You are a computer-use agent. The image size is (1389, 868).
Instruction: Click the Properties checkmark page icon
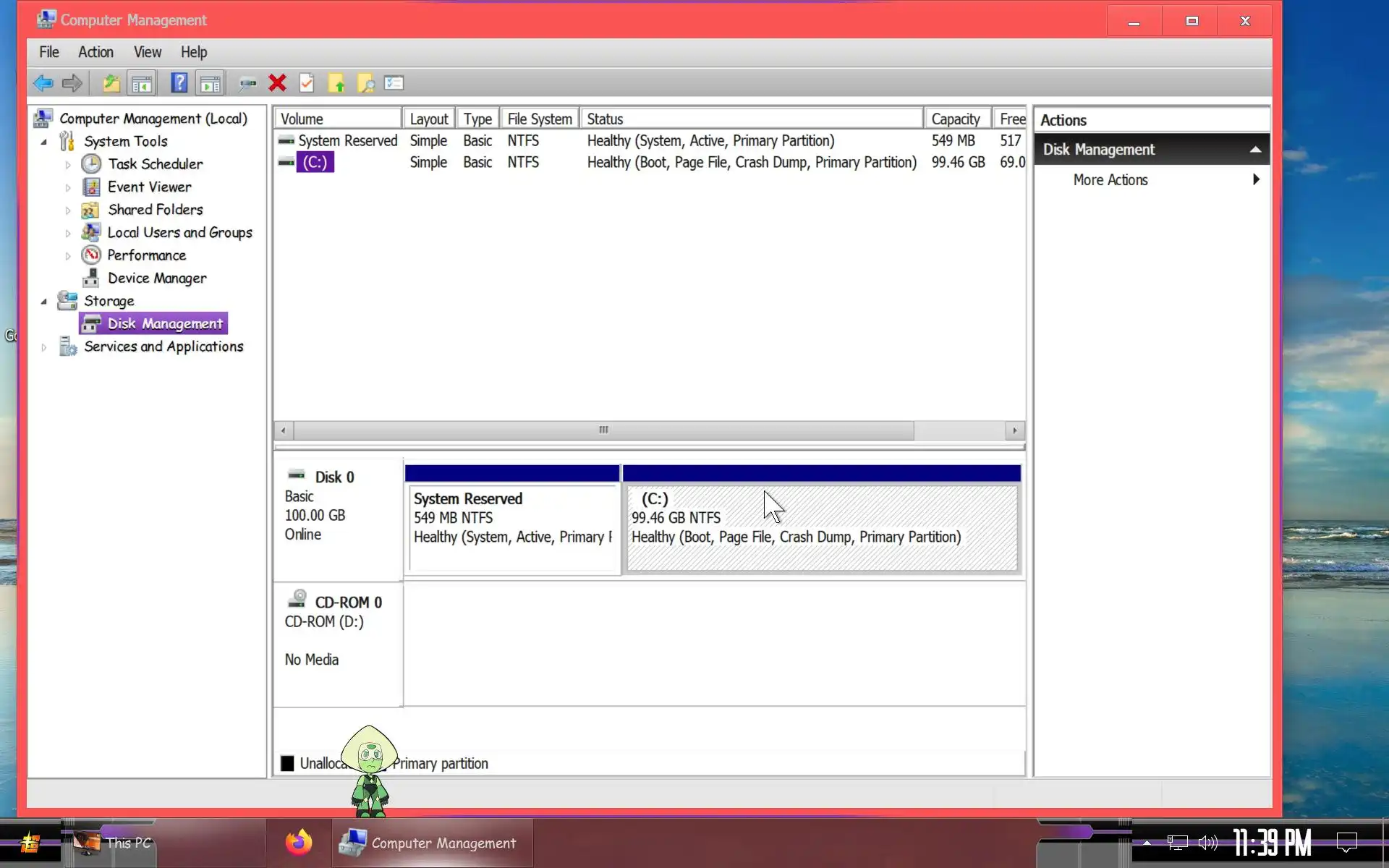pos(307,83)
